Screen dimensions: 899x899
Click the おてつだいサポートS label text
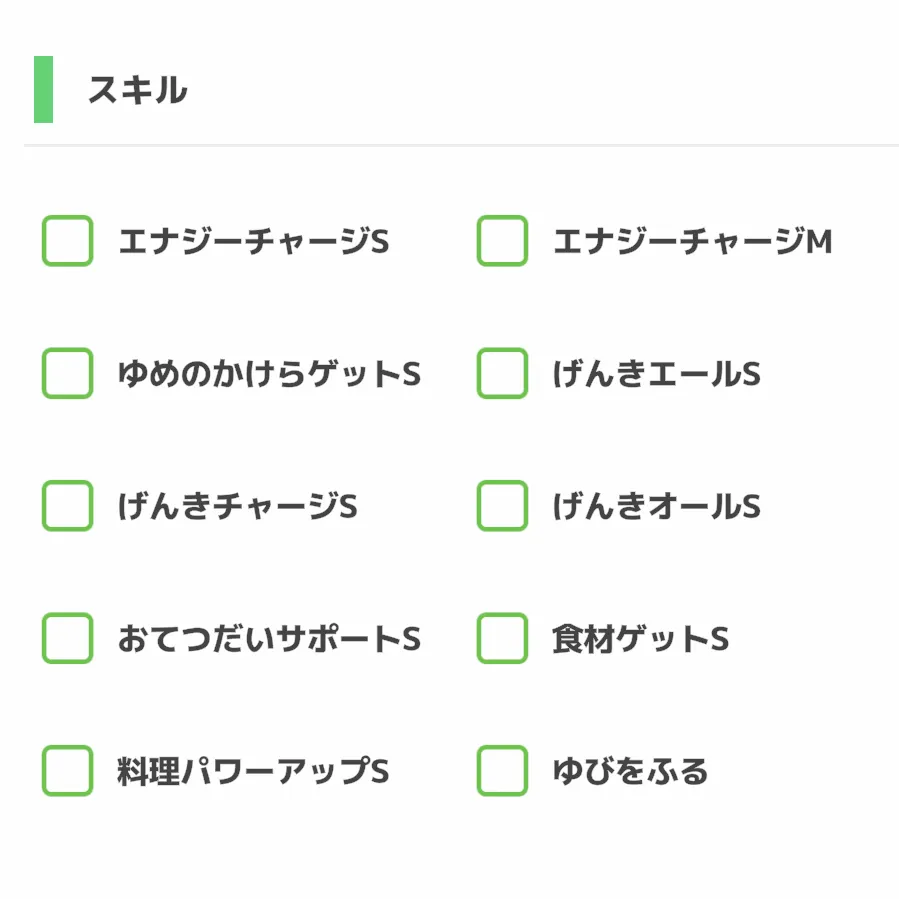pos(269,639)
